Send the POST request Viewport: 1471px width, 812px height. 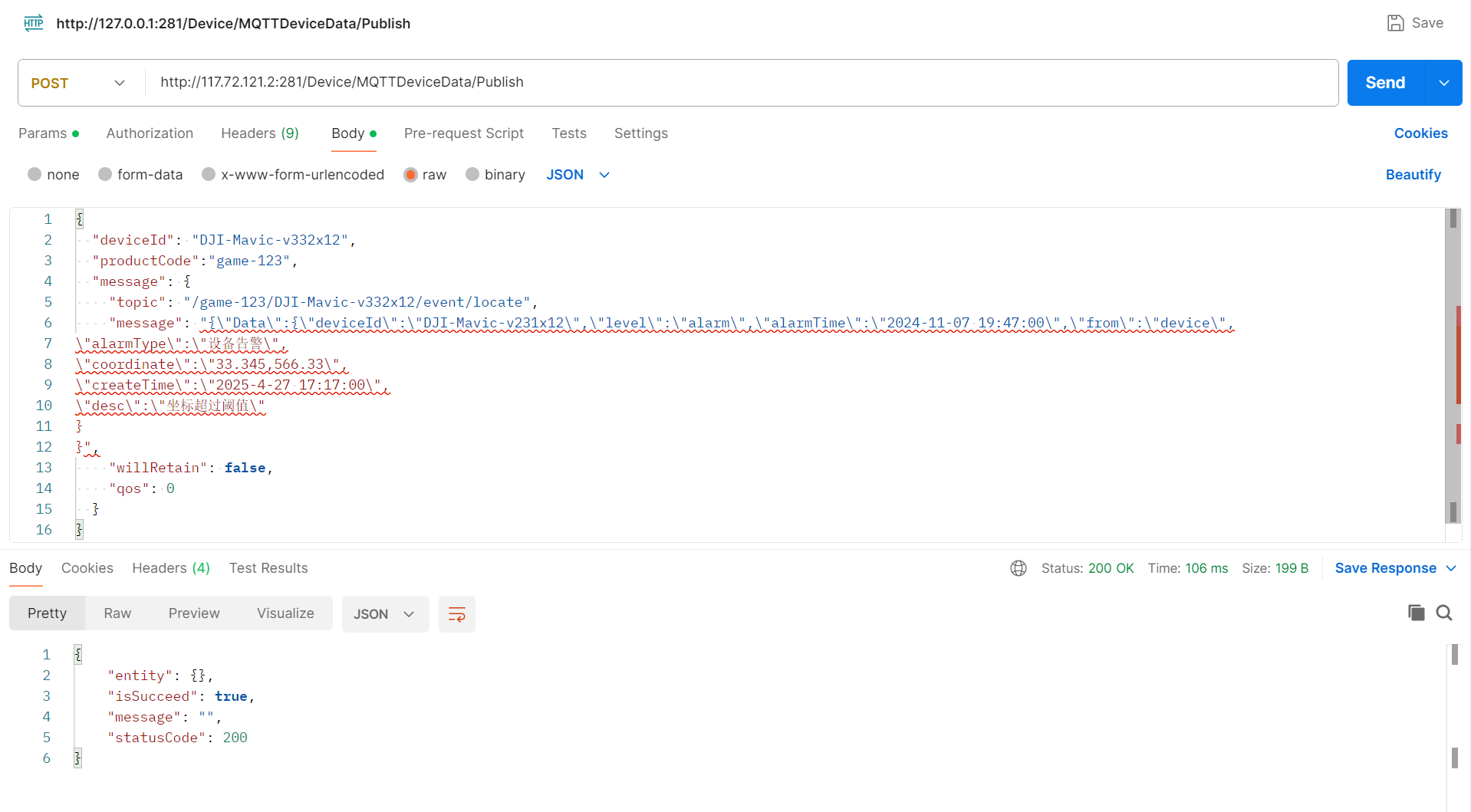pos(1385,83)
